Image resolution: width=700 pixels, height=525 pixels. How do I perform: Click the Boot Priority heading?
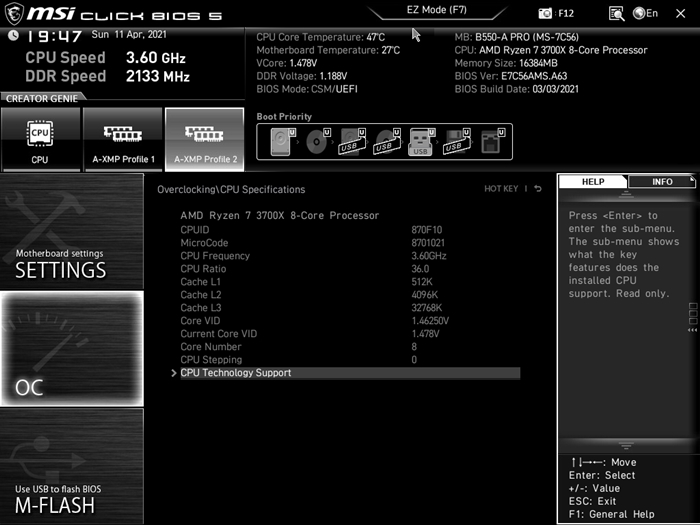point(284,117)
